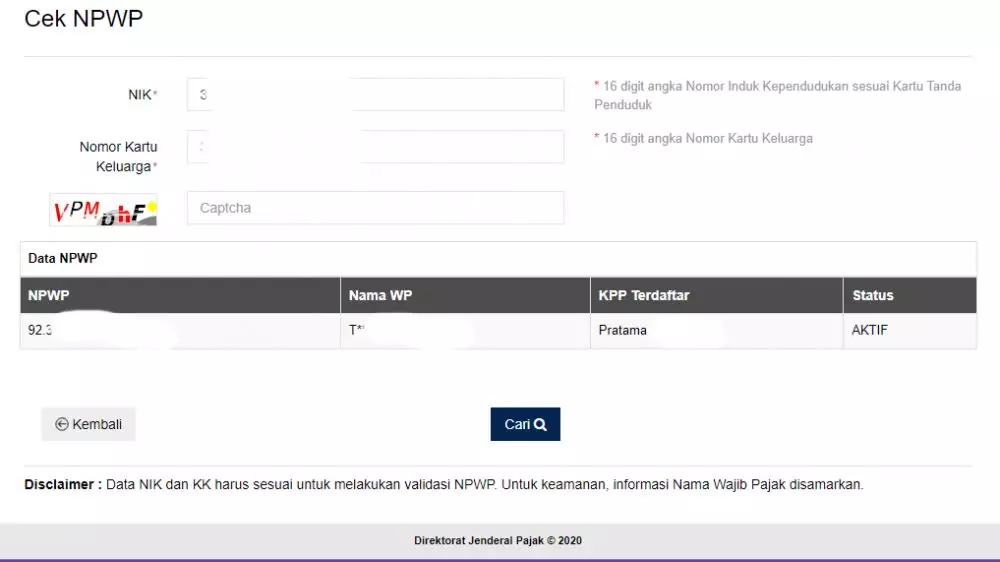Focus the NIK input field

point(375,95)
